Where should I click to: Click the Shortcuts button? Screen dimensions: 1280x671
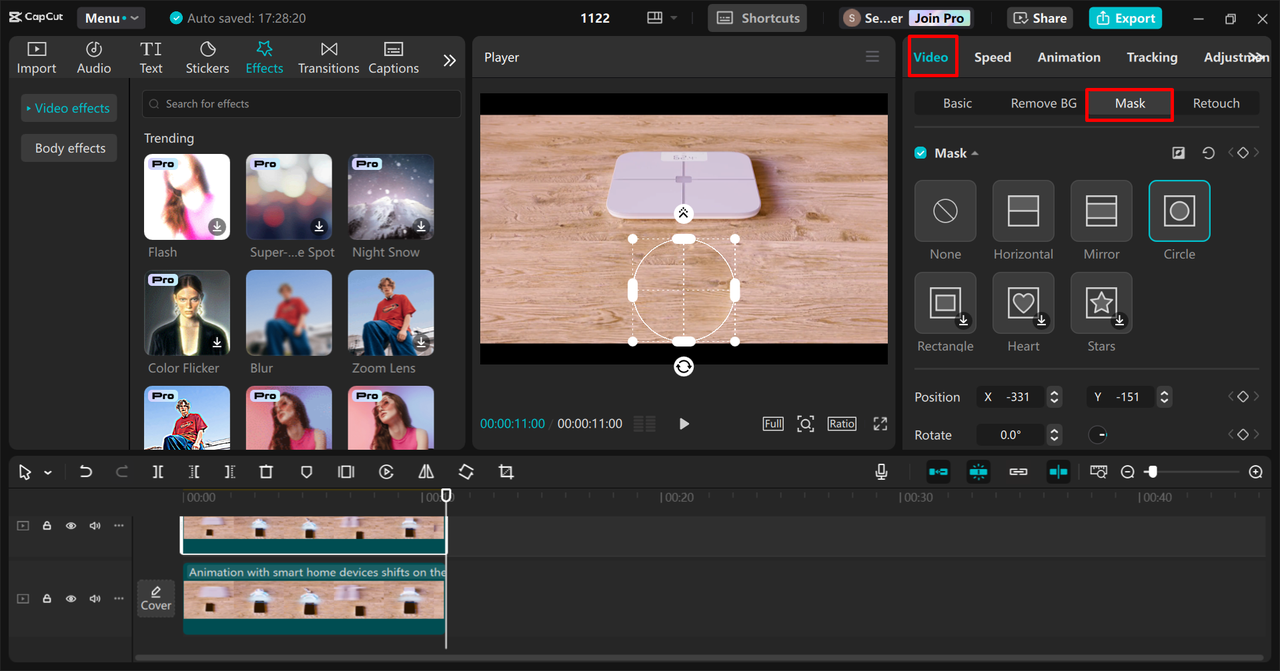(x=758, y=18)
